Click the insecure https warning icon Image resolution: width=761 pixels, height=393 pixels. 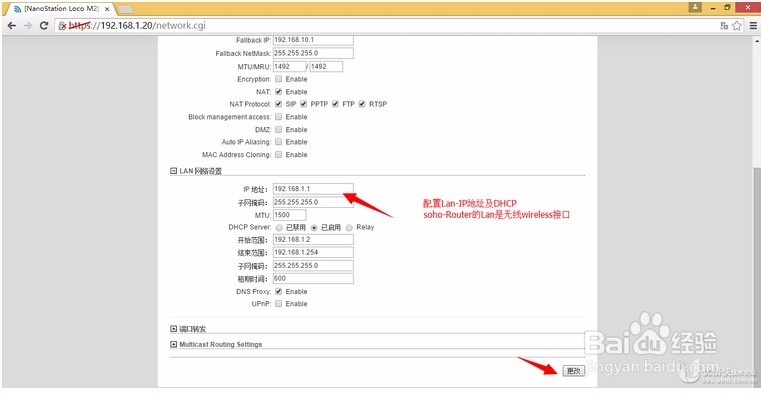click(x=62, y=26)
